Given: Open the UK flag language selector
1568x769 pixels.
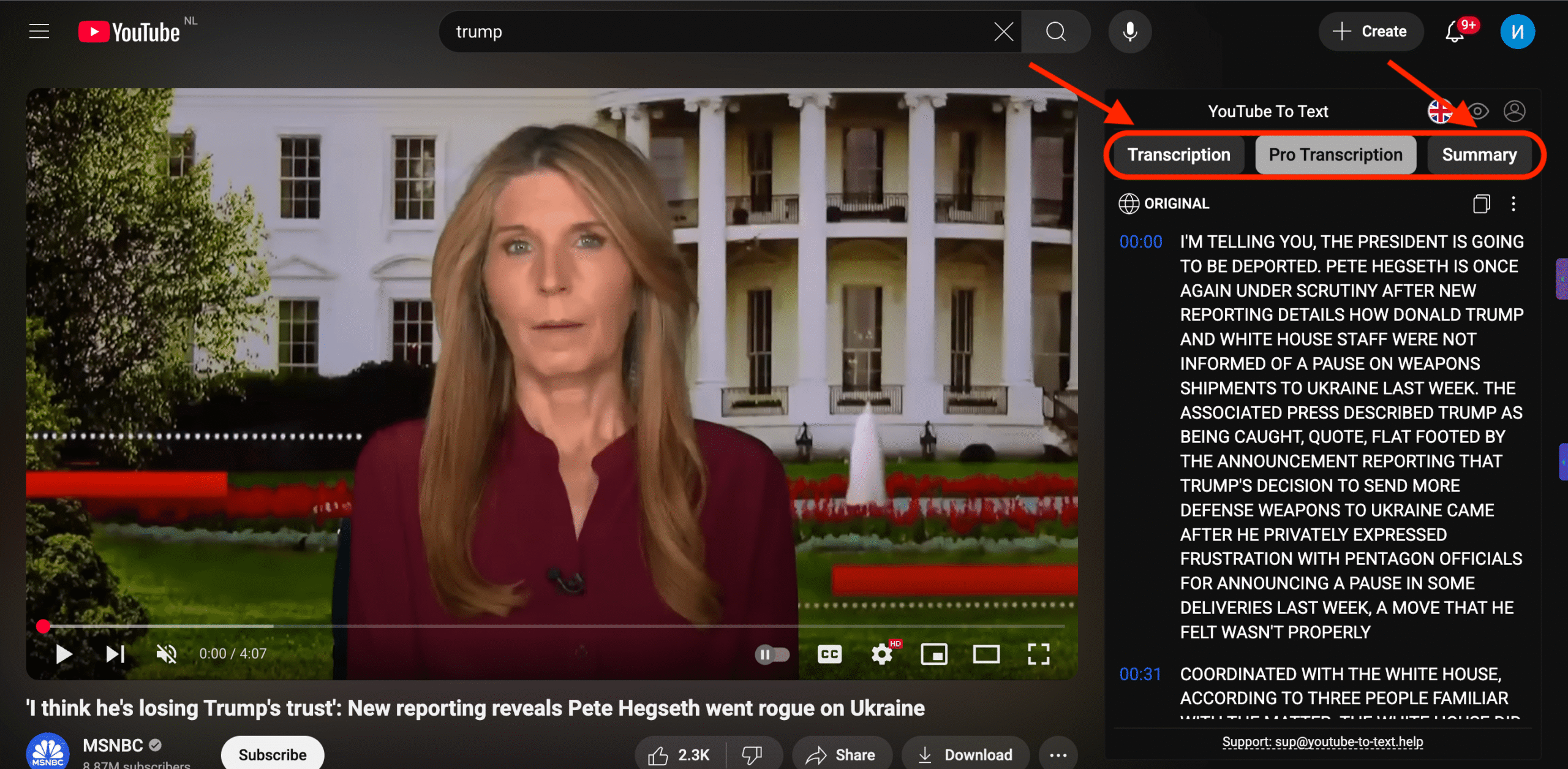Looking at the screenshot, I should click(x=1439, y=111).
